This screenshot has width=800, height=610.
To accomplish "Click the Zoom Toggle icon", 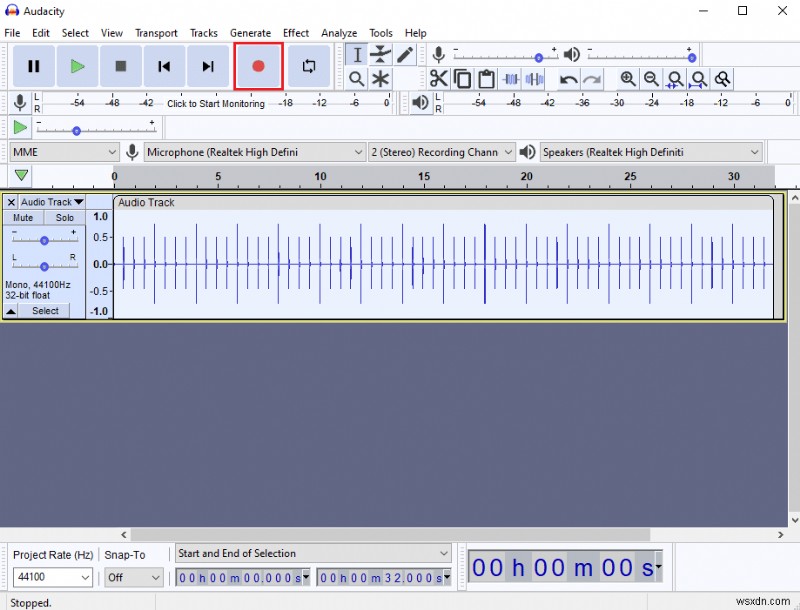I will (x=722, y=79).
